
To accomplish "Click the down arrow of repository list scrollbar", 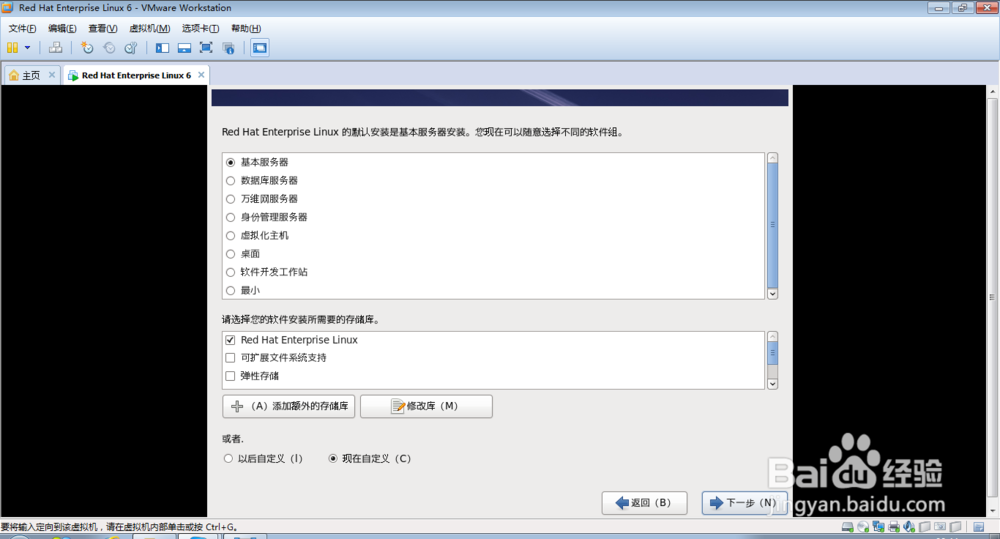I will pyautogui.click(x=772, y=384).
